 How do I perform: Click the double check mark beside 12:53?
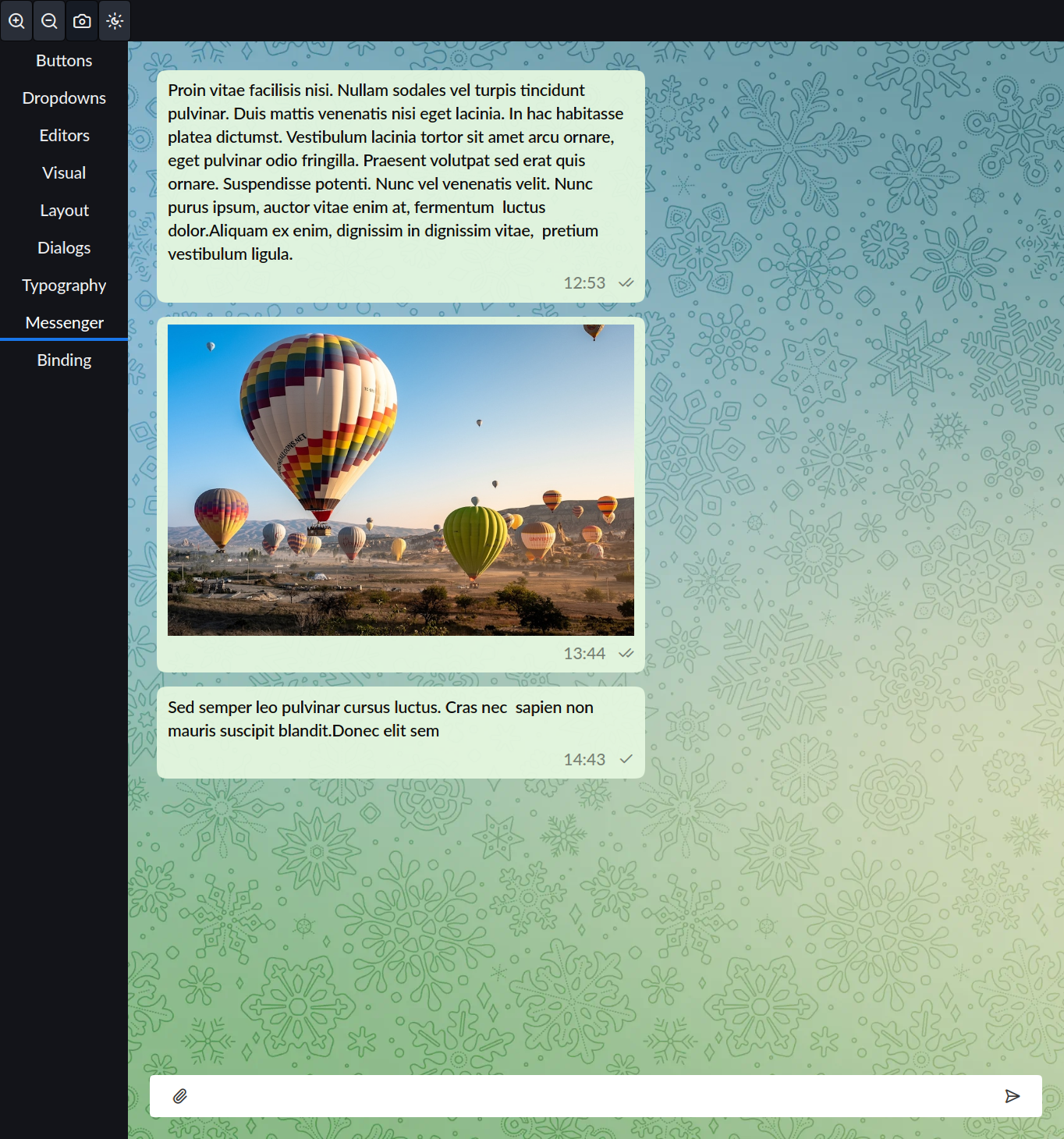tap(626, 282)
